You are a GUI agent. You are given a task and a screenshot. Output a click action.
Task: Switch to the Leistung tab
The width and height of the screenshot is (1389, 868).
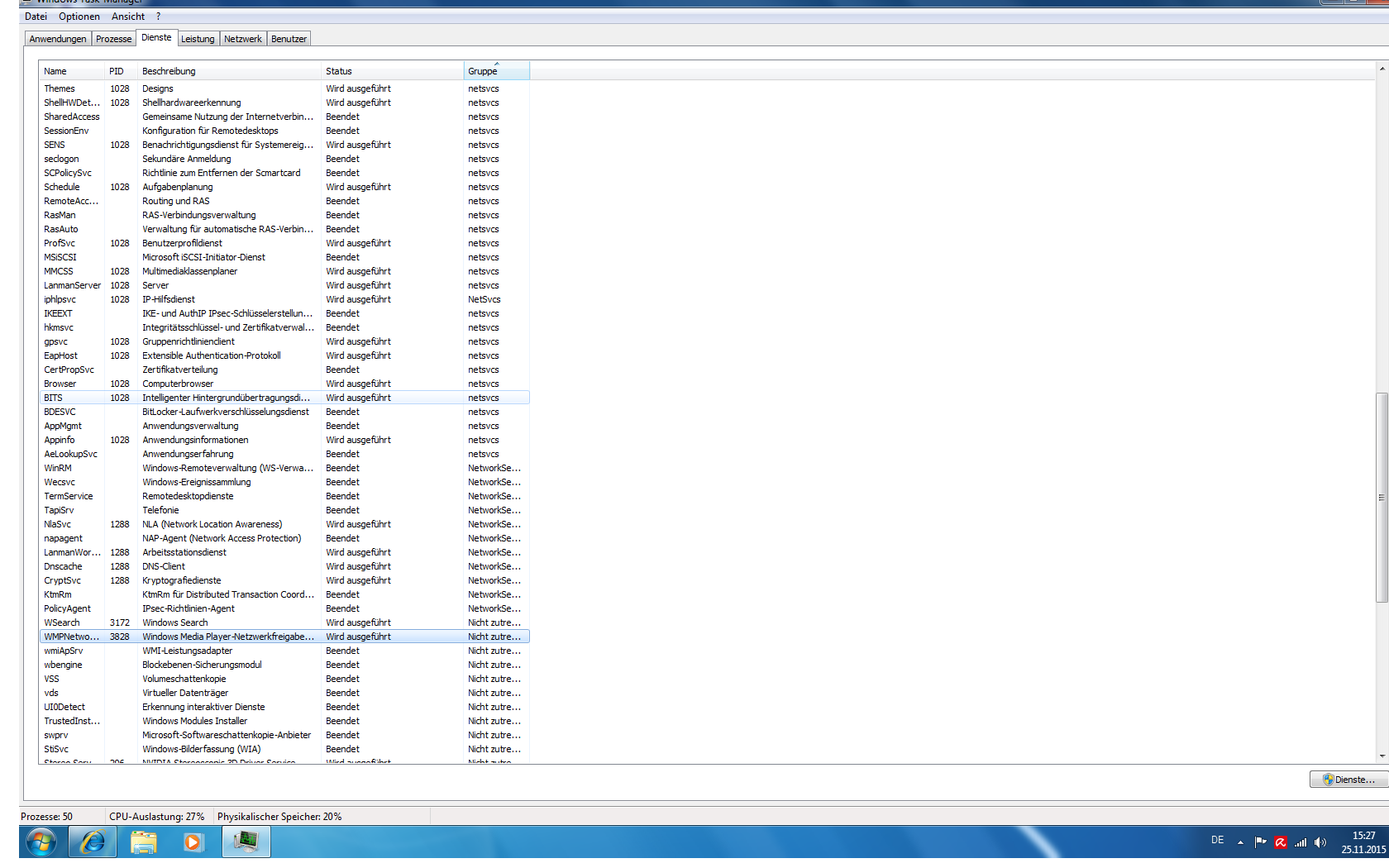[x=198, y=39]
